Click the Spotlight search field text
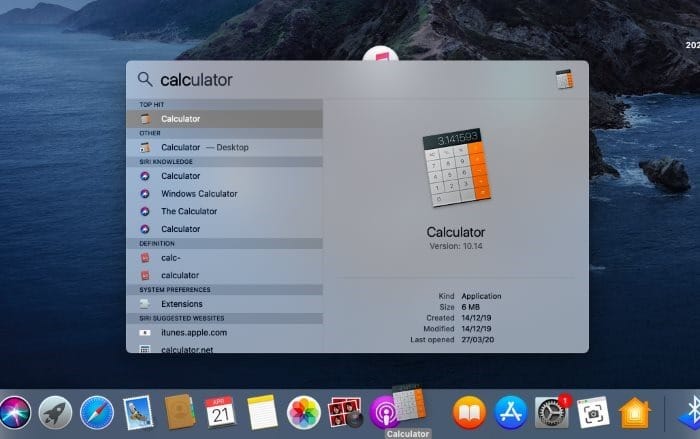Screen dimensions: 700x439 pyautogui.click(x=196, y=80)
